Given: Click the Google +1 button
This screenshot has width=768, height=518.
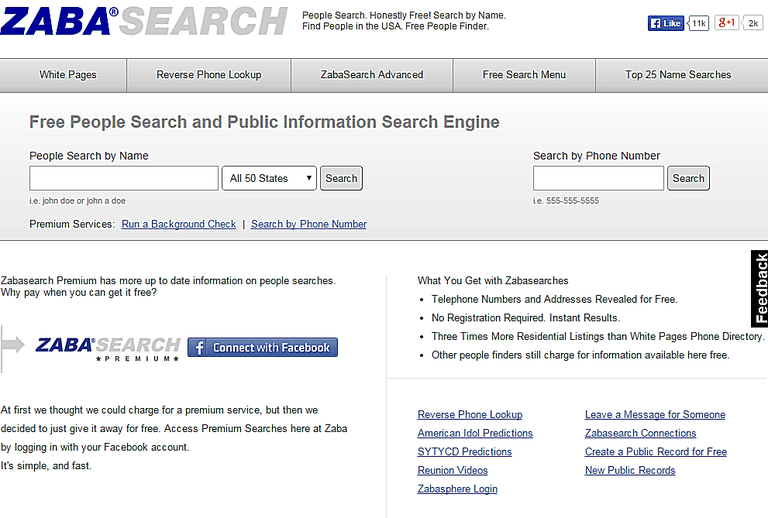Looking at the screenshot, I should click(x=726, y=23).
